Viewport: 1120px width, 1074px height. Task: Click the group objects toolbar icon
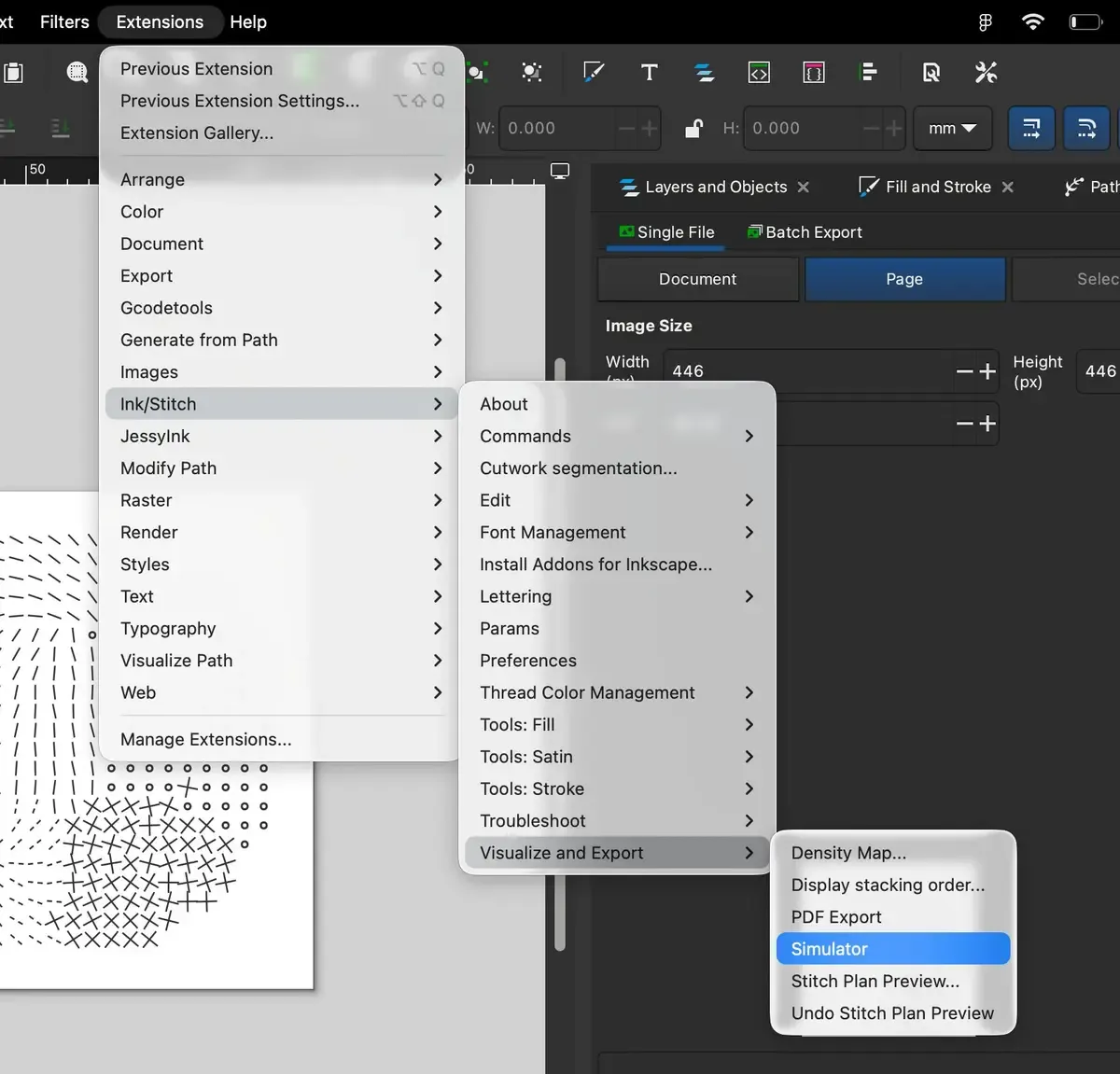[x=477, y=72]
